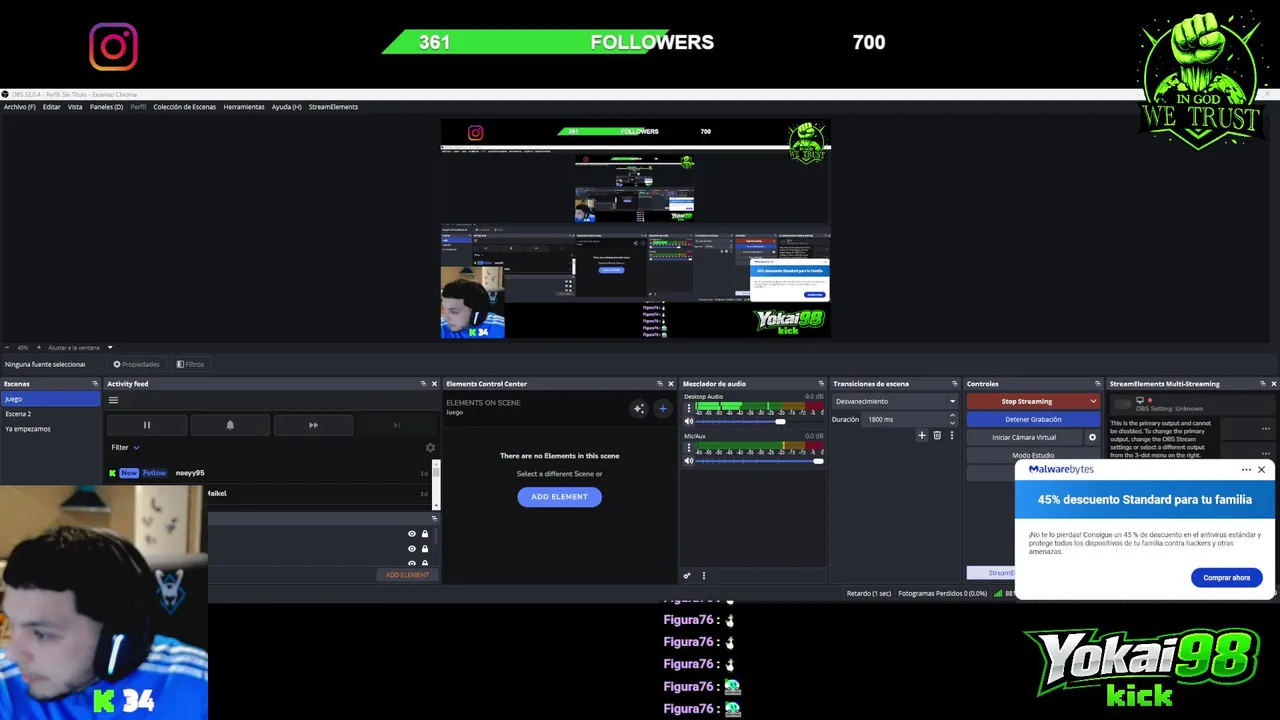Open Paneles menu
The height and width of the screenshot is (720, 1280).
[106, 107]
